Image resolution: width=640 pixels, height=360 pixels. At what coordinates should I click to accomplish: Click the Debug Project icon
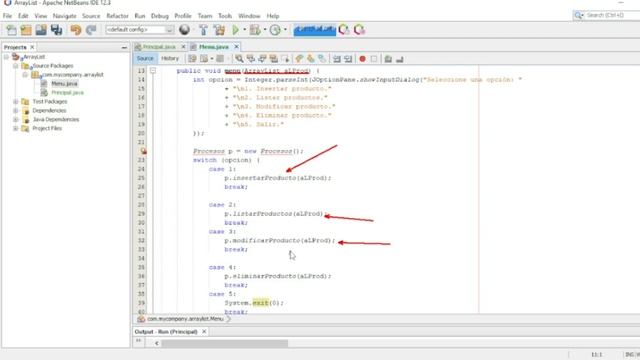255,30
